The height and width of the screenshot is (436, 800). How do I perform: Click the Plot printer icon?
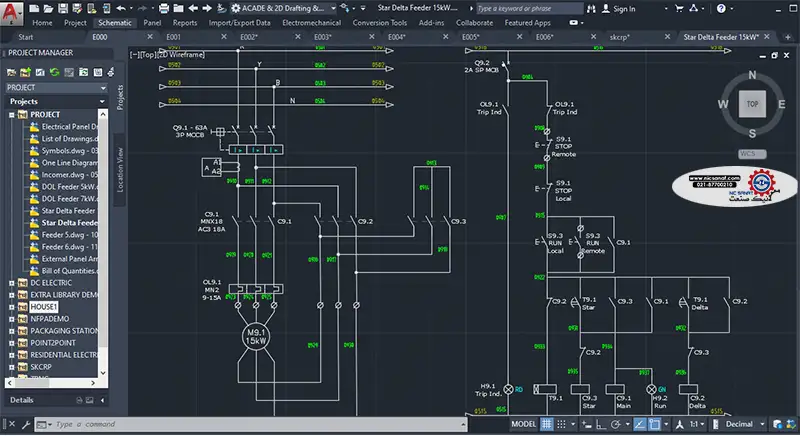click(x=164, y=8)
